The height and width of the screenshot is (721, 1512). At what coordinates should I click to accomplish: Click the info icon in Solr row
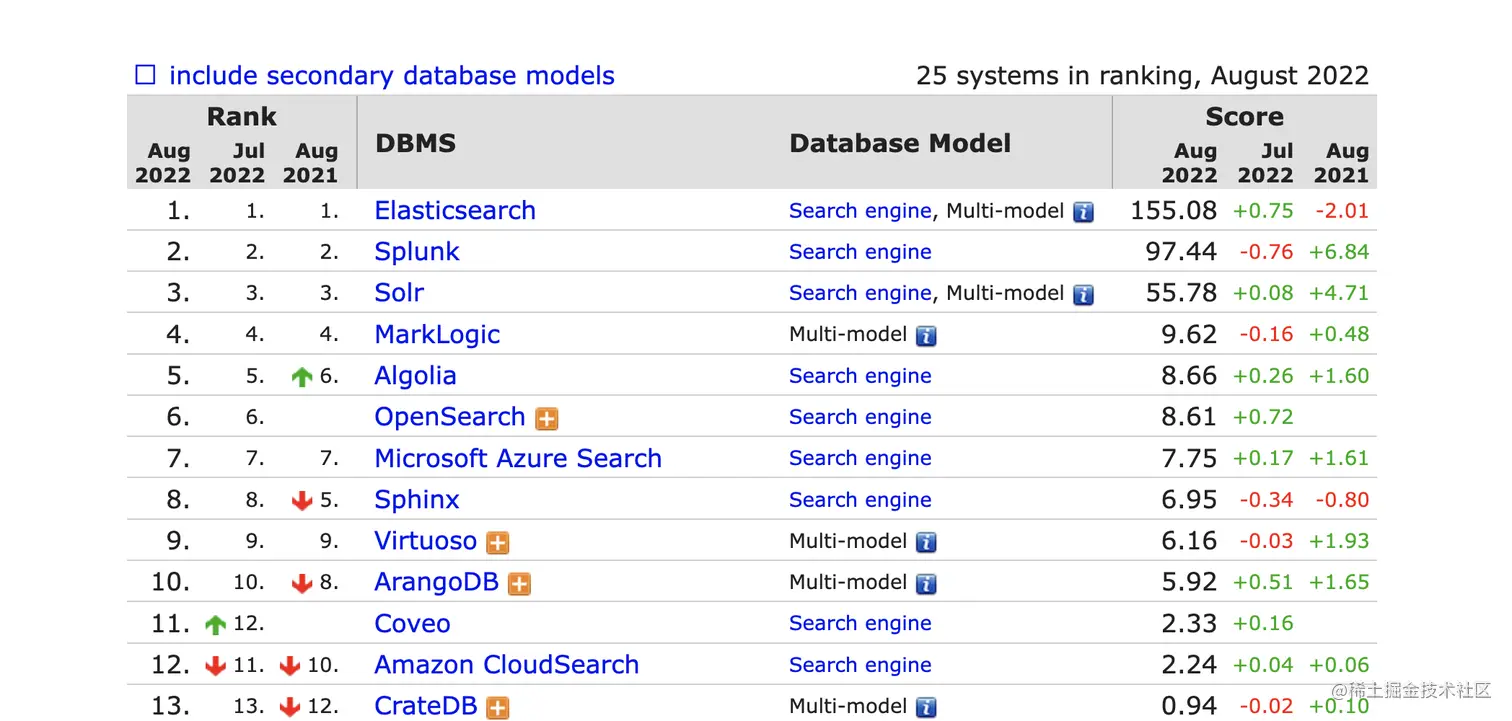[1083, 295]
